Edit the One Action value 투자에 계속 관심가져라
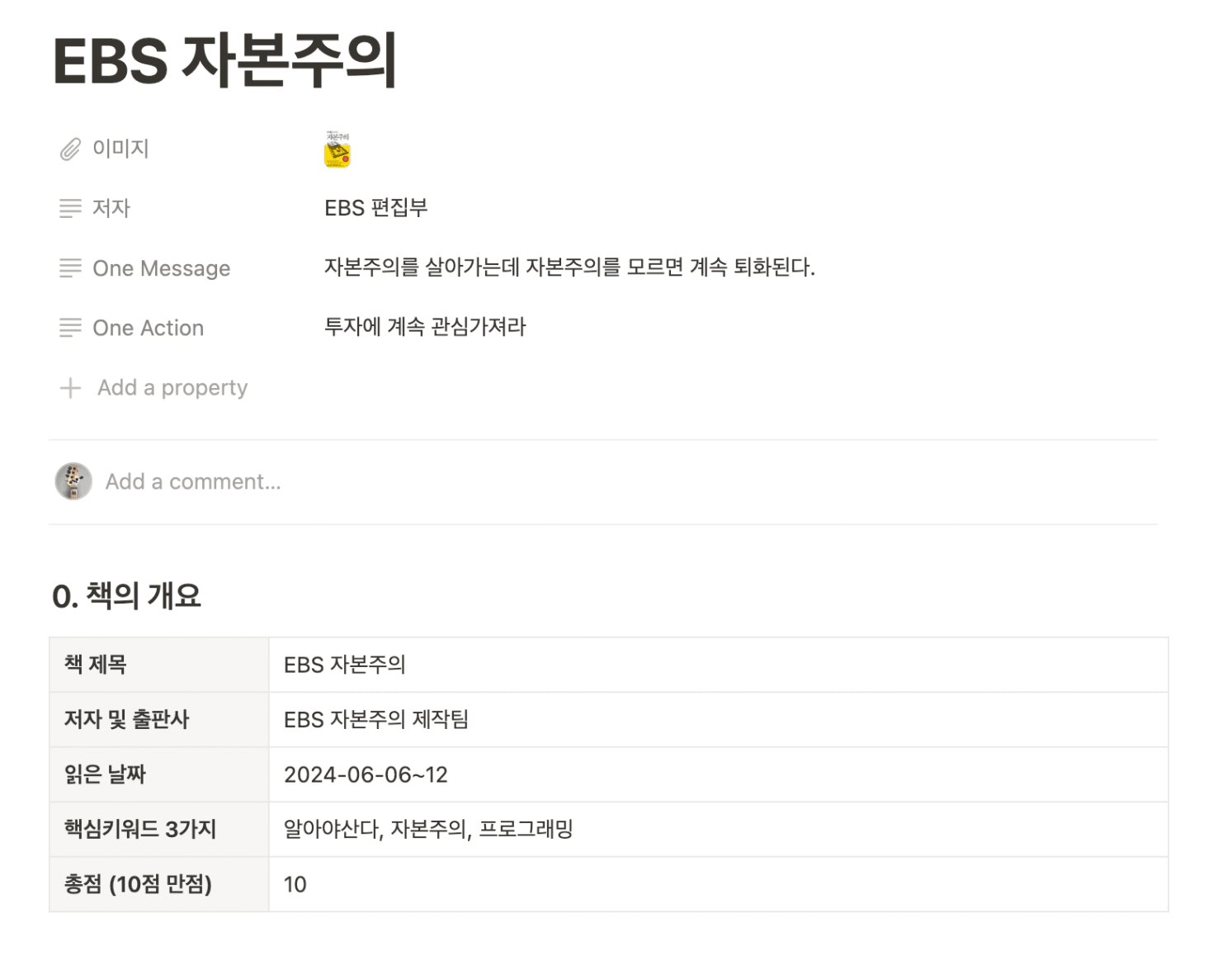1232x961 pixels. pos(425,327)
